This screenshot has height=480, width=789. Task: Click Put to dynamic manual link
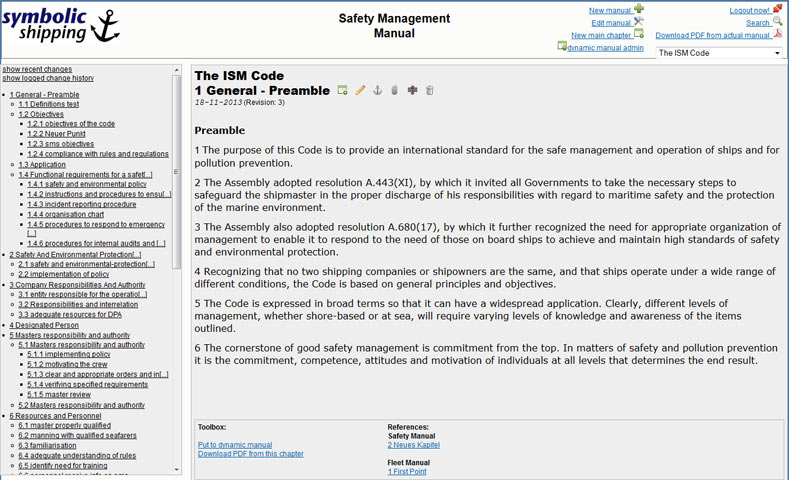(235, 445)
